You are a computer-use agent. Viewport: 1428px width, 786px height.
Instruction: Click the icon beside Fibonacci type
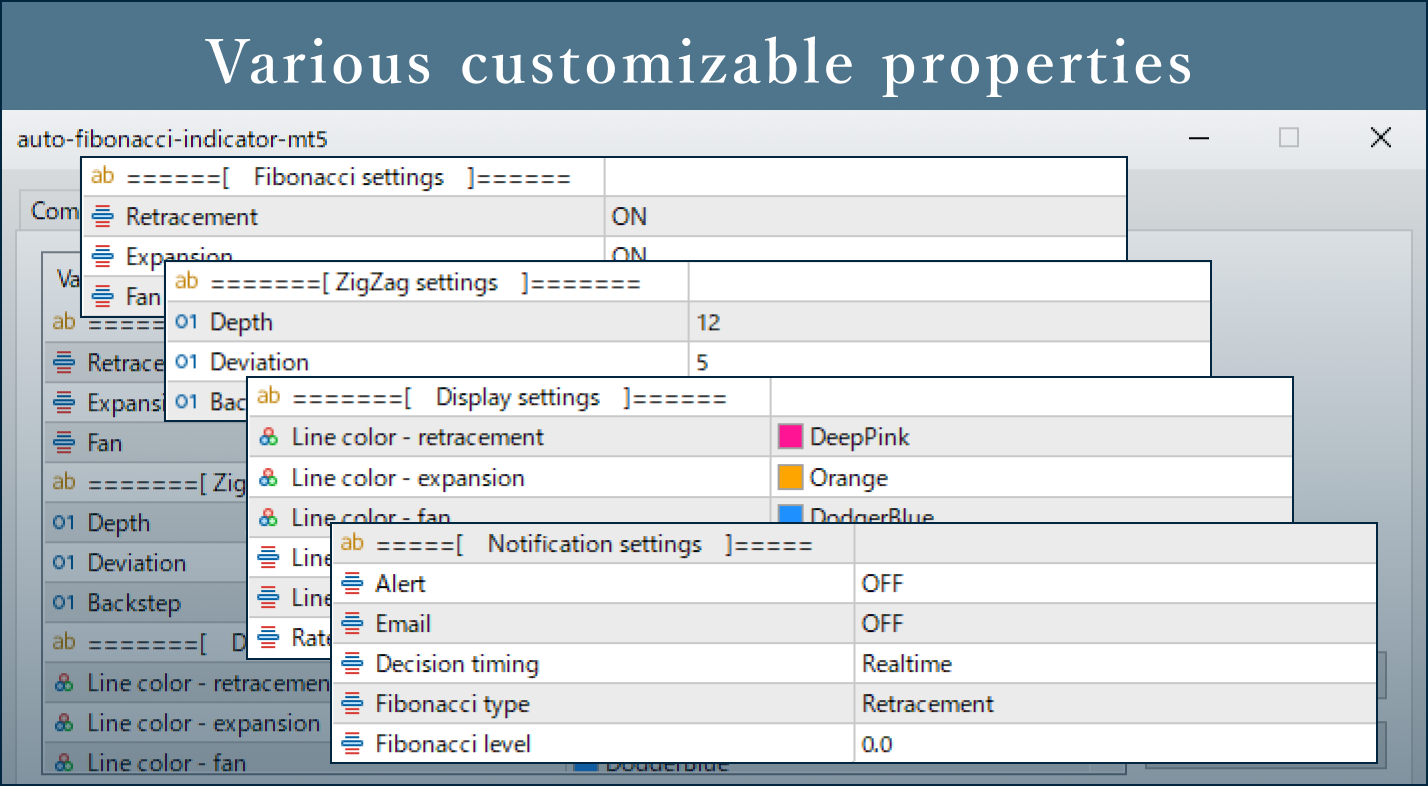(x=352, y=703)
